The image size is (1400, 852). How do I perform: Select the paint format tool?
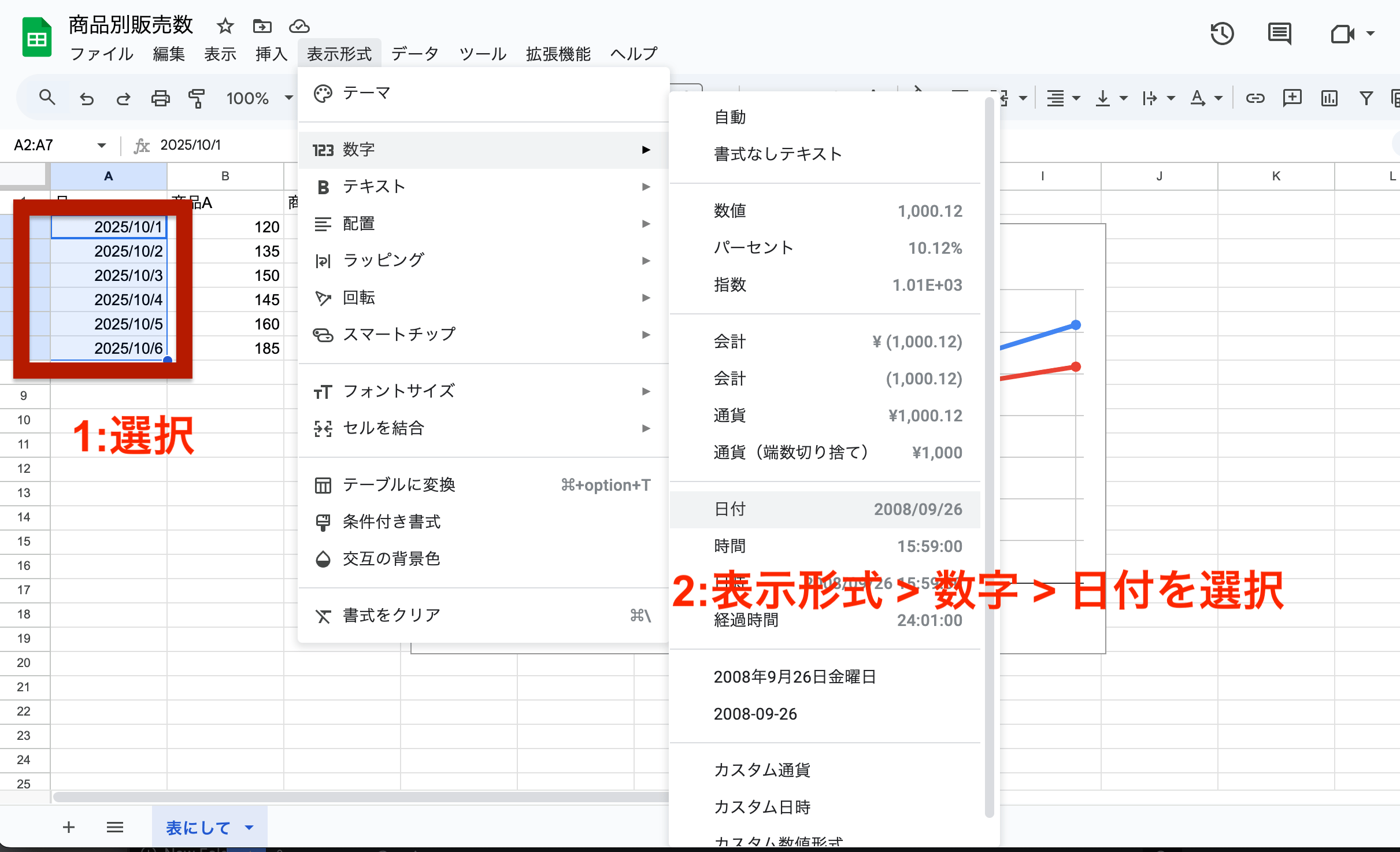click(x=197, y=98)
